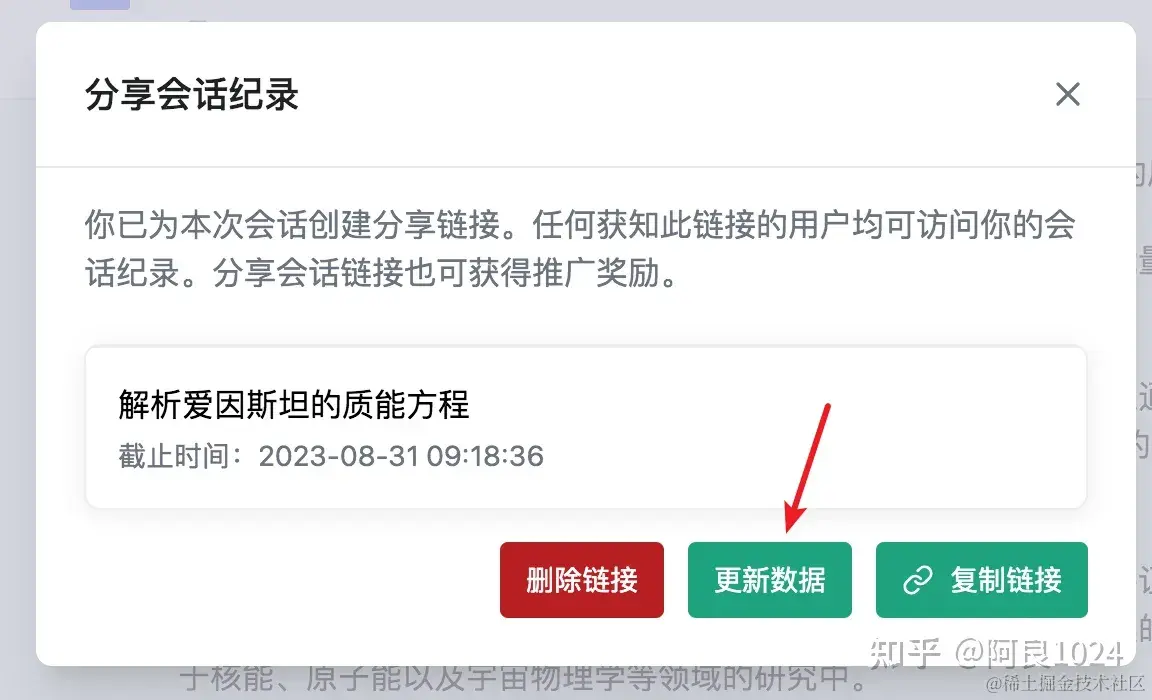The height and width of the screenshot is (700, 1152).
Task: Click the conversation title 解析爱因斯坦的质能方程
Action: coord(294,405)
